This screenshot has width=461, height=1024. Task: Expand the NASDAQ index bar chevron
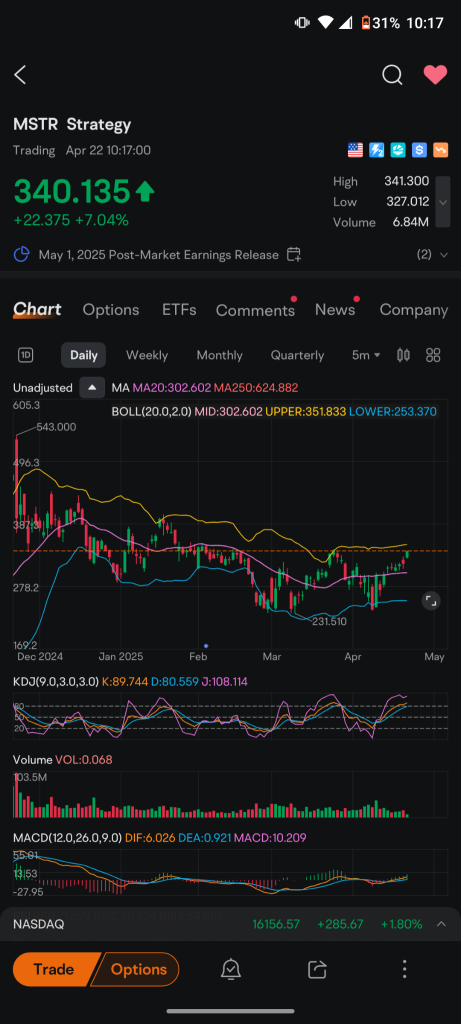[441, 924]
